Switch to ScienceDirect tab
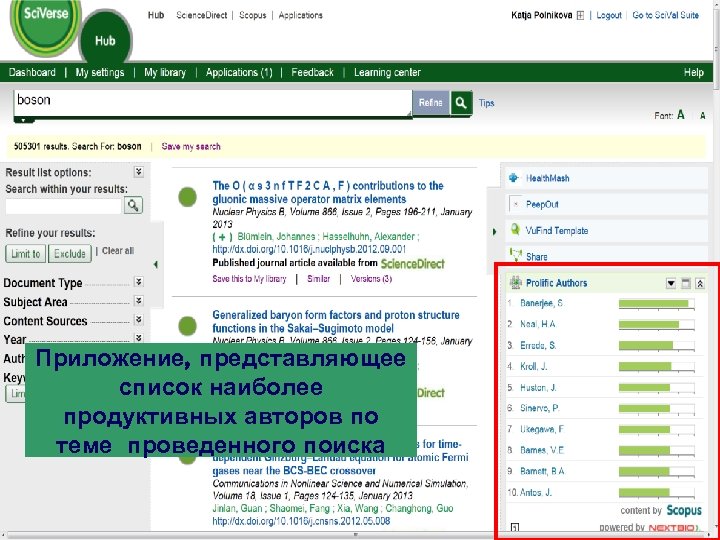The image size is (720, 540). pos(202,15)
